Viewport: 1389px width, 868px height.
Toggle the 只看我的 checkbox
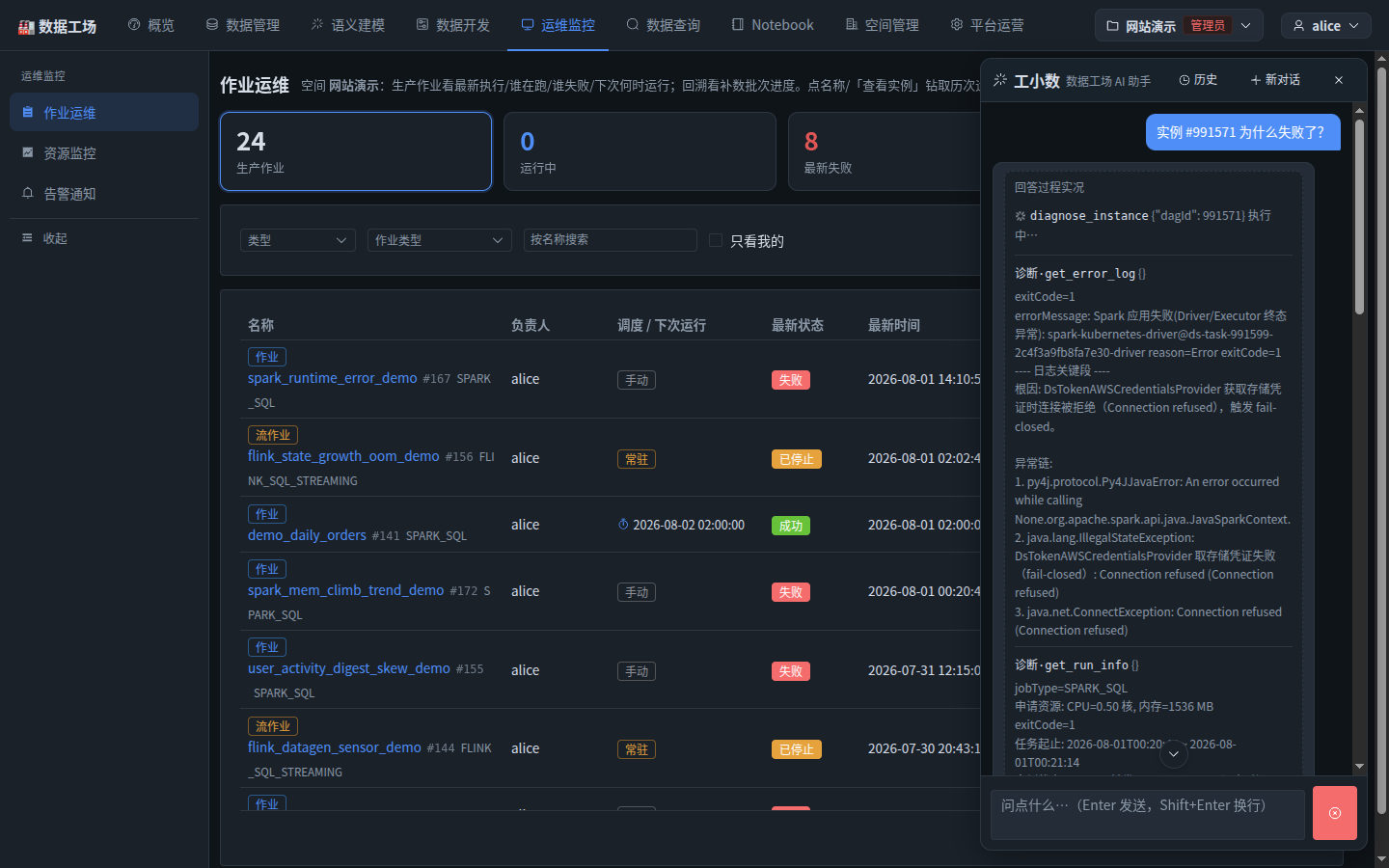click(716, 240)
